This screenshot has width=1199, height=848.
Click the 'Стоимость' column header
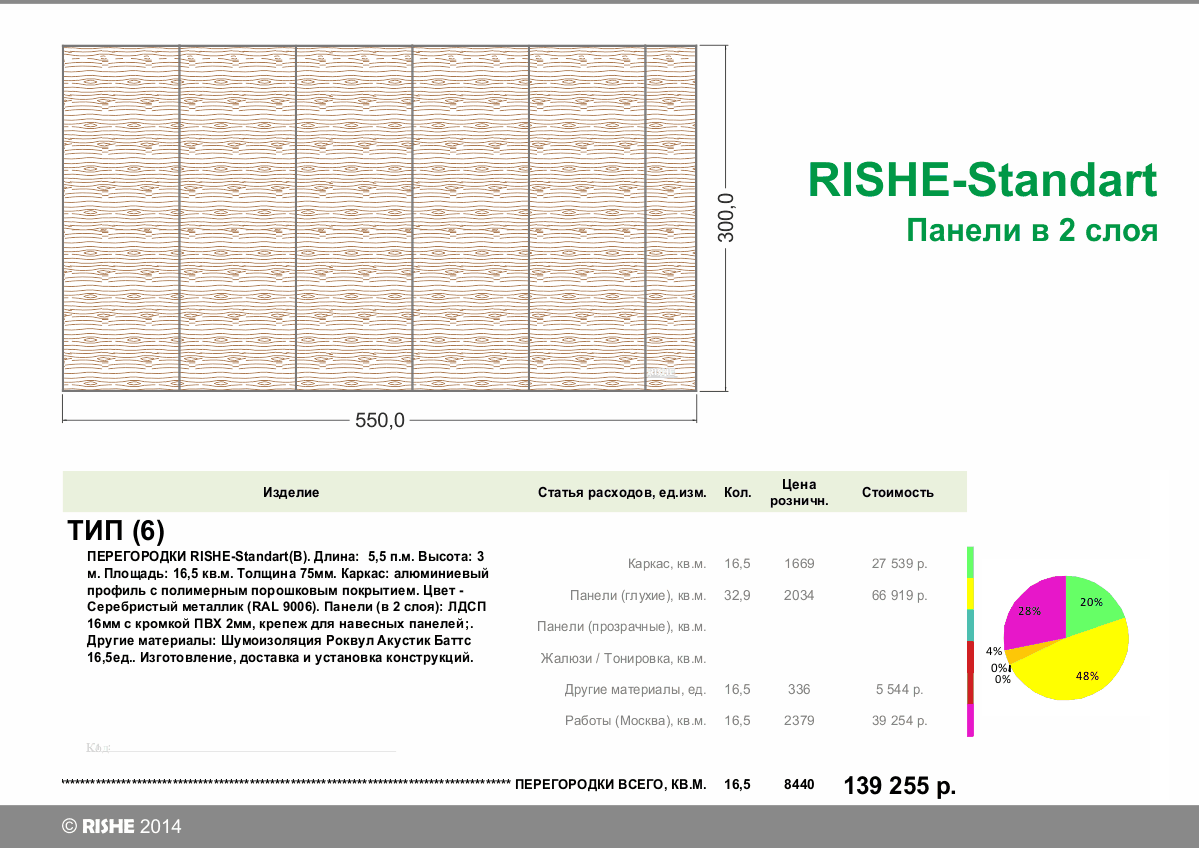[898, 492]
